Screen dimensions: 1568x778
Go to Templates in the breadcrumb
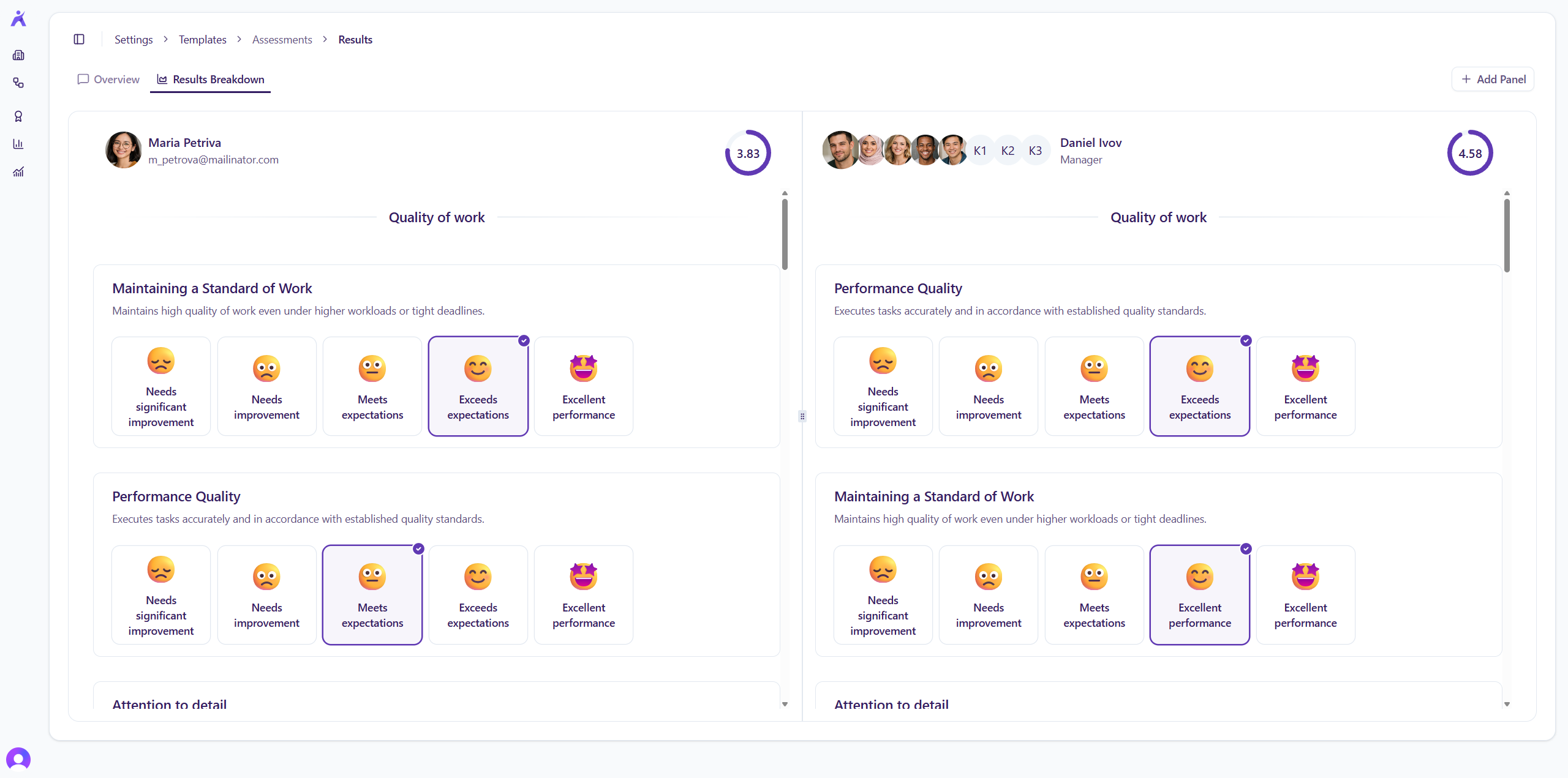(203, 39)
